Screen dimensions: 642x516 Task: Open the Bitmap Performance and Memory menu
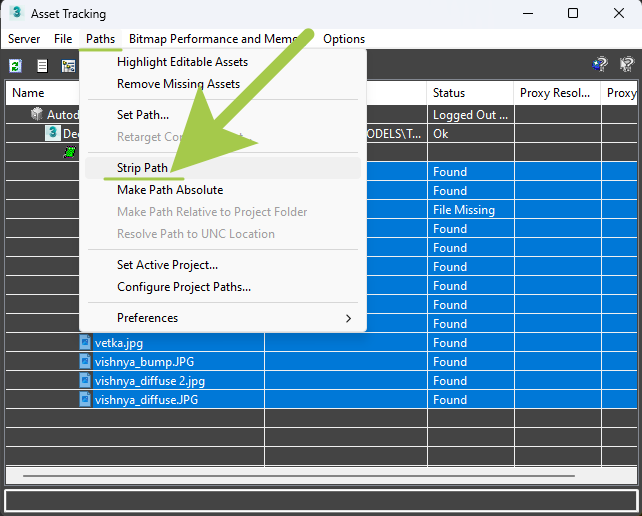click(213, 39)
